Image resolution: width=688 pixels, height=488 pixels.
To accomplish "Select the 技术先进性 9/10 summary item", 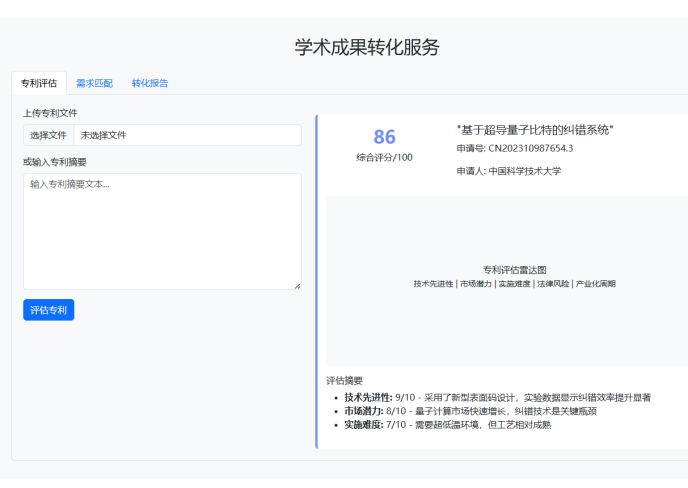I will click(x=498, y=398).
